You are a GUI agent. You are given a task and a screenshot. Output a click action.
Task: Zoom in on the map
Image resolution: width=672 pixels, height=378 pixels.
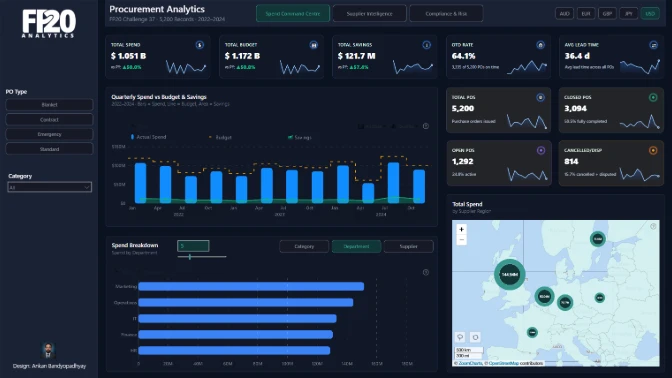point(462,229)
